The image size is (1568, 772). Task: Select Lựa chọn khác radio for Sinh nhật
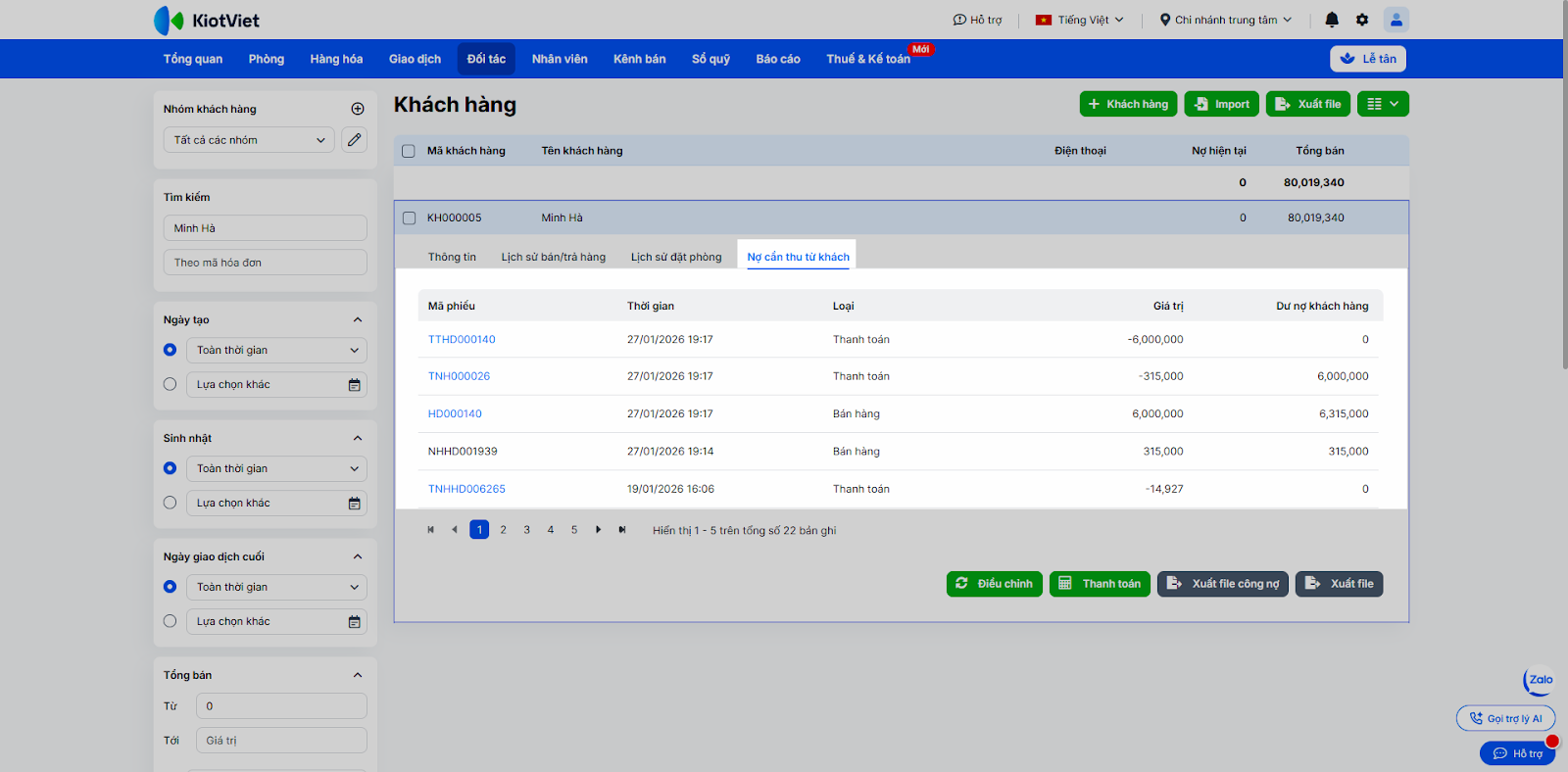pyautogui.click(x=170, y=503)
